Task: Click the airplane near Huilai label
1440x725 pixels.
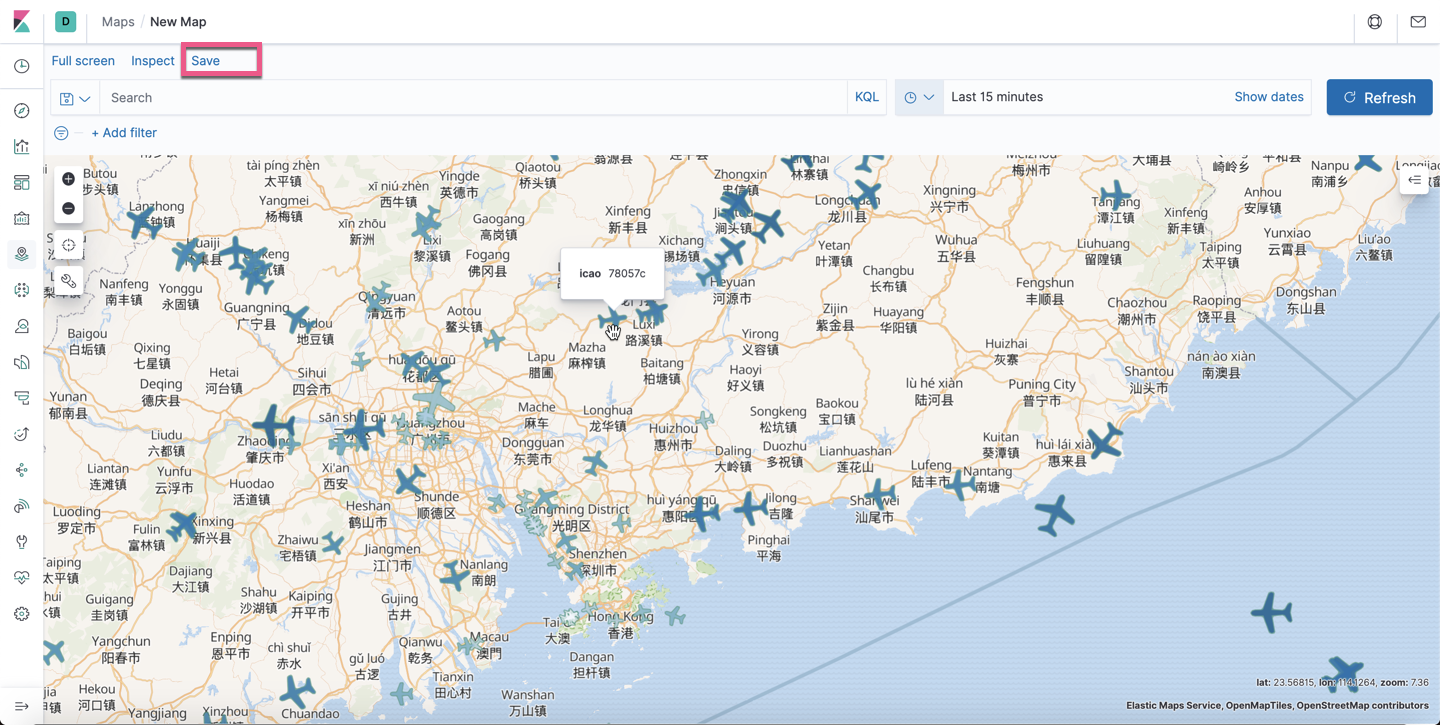Action: [1105, 440]
